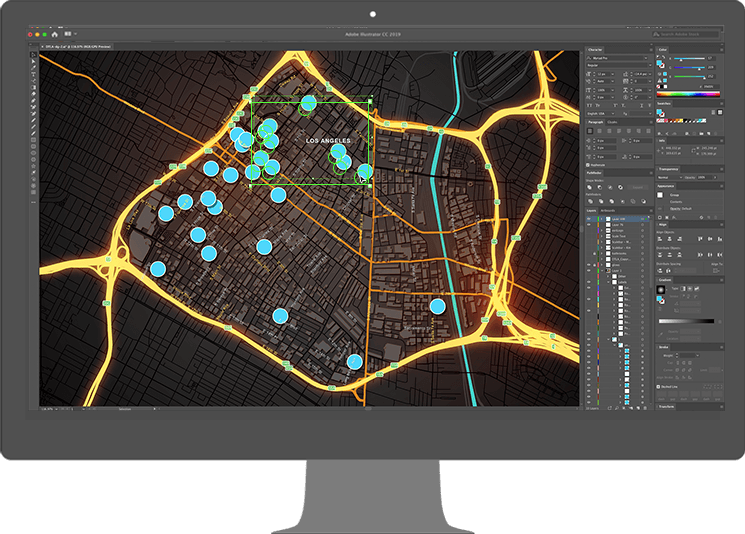Image resolution: width=745 pixels, height=534 pixels.
Task: Click the Exclude shape mode icon
Action: tap(621, 187)
